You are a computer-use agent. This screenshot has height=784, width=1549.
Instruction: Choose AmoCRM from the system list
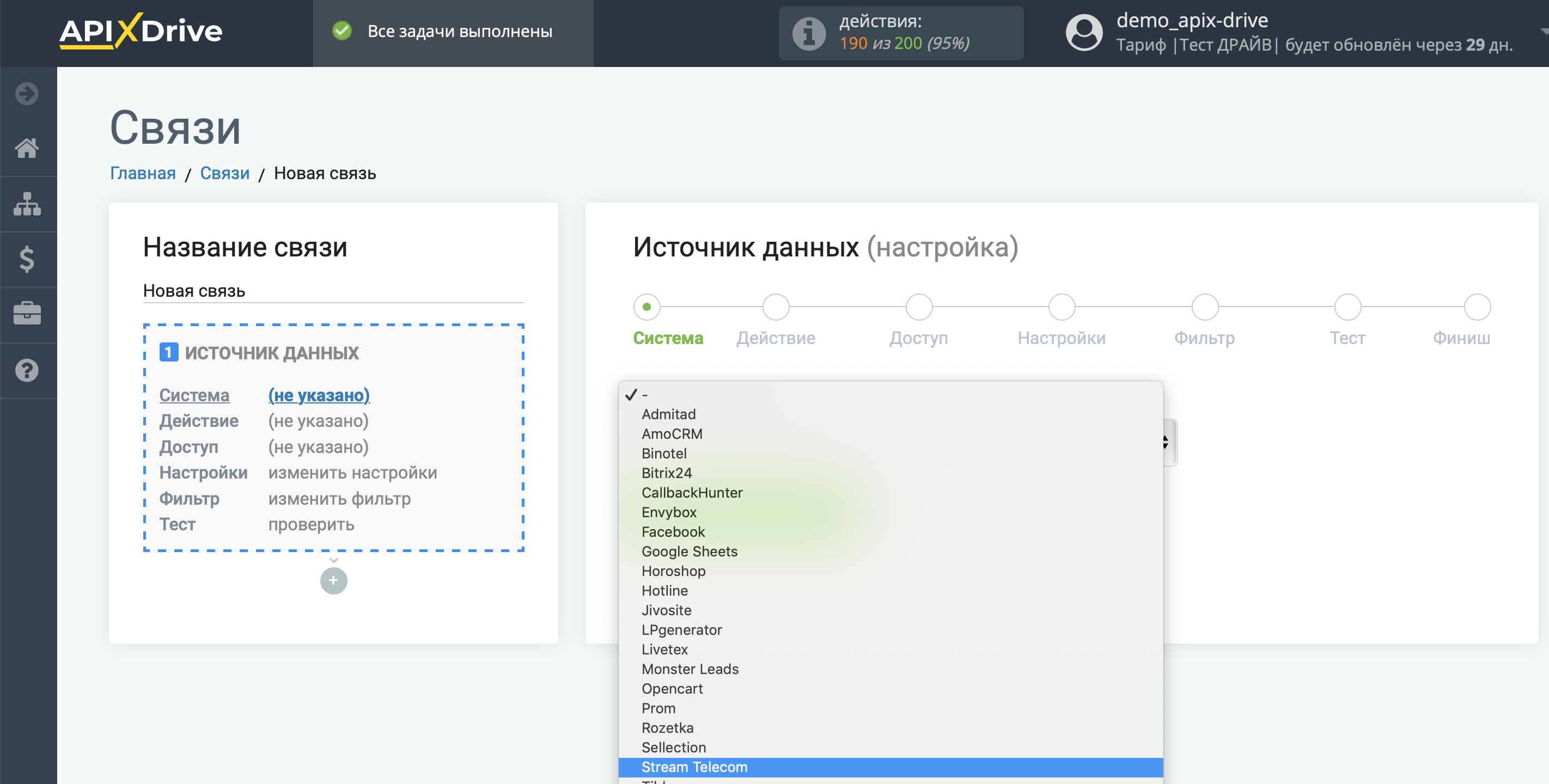point(891,434)
